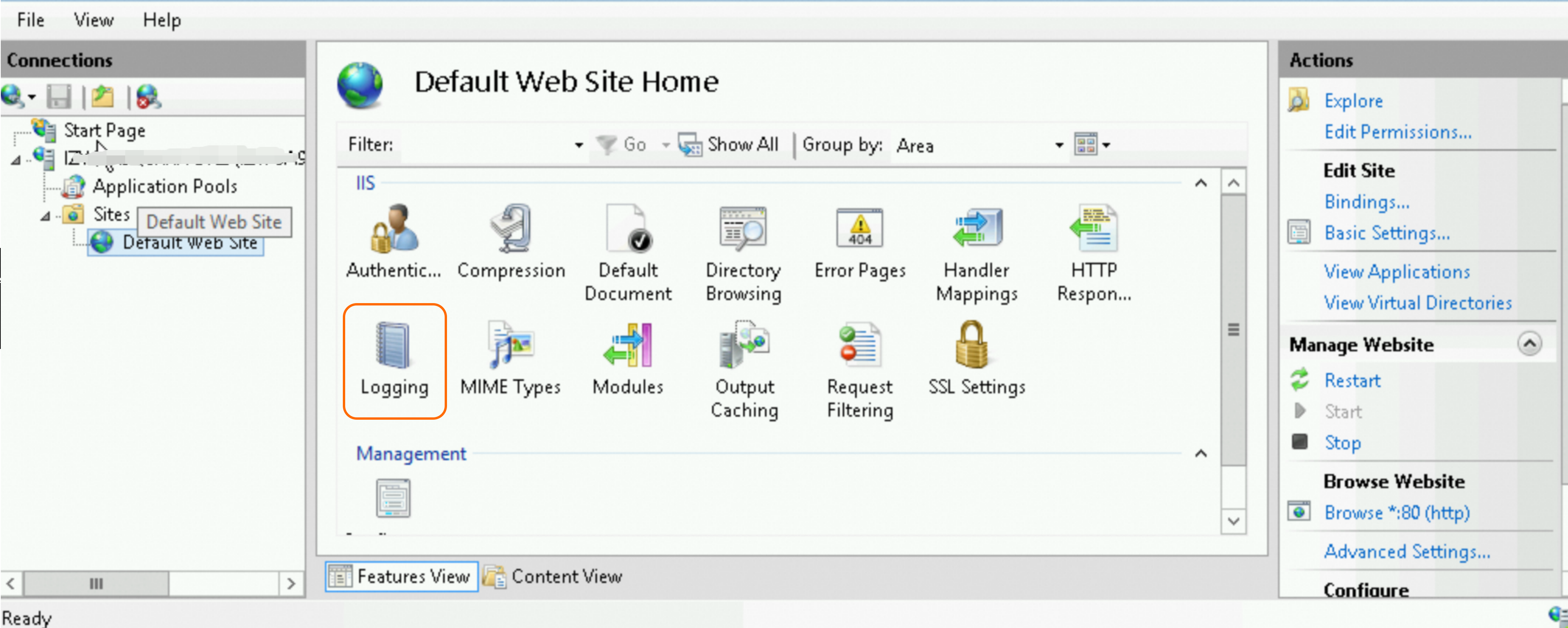Open the Management section configuration icon
Screen dimensions: 1568x628
(x=393, y=498)
